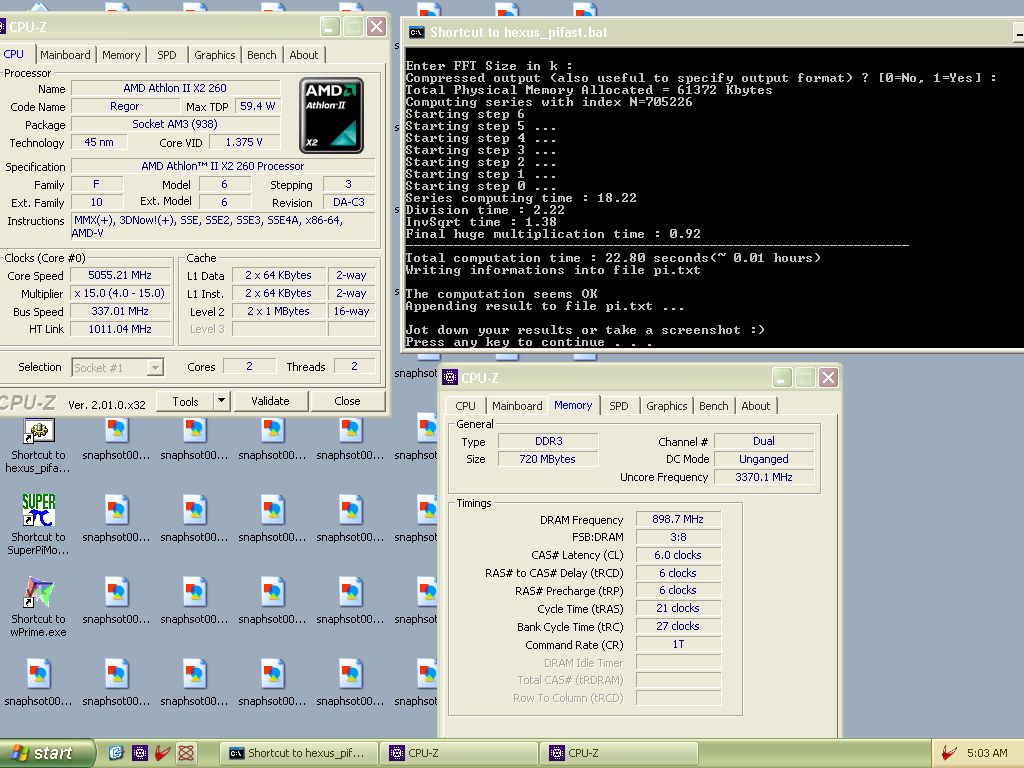1024x768 pixels.
Task: Open Bench tab in CPU-Z CPU window
Action: pos(261,55)
